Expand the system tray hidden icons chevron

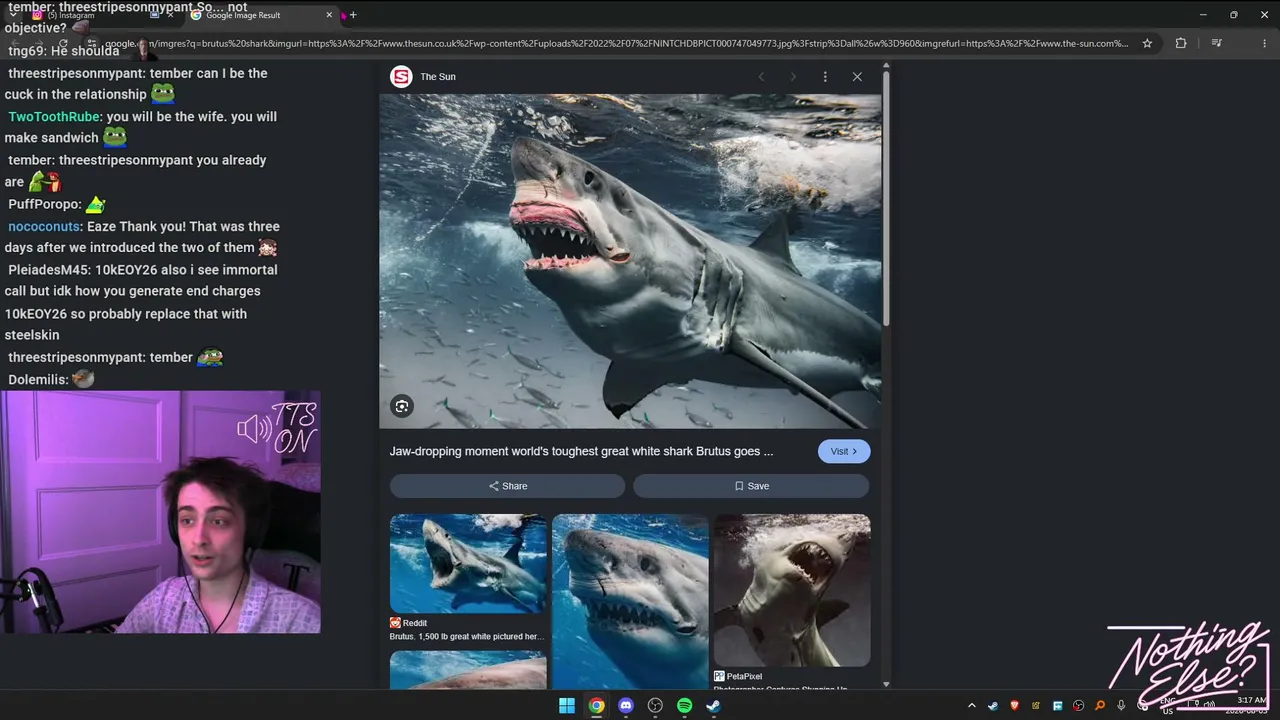click(x=971, y=706)
